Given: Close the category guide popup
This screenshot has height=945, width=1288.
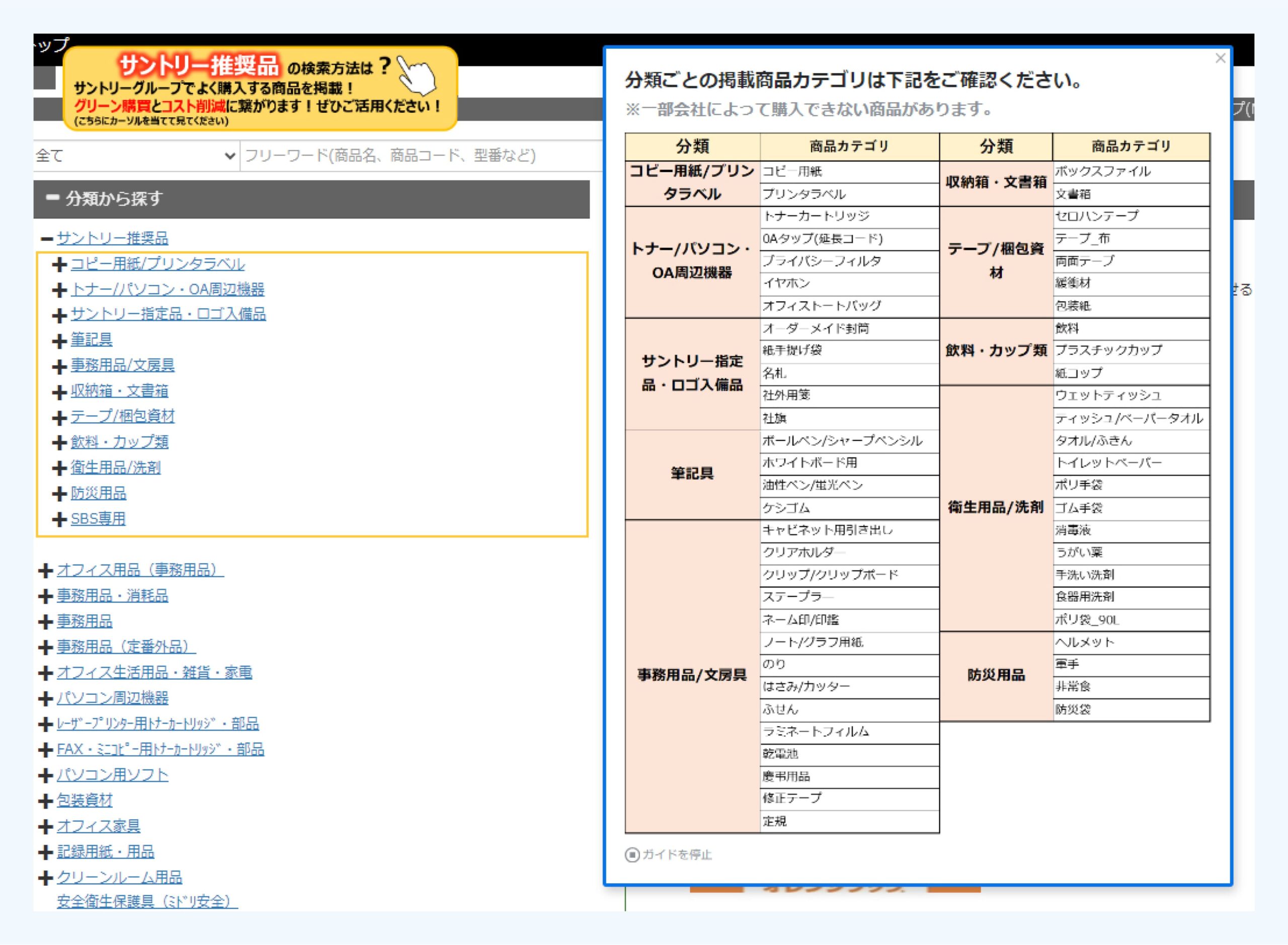Looking at the screenshot, I should tap(1220, 58).
